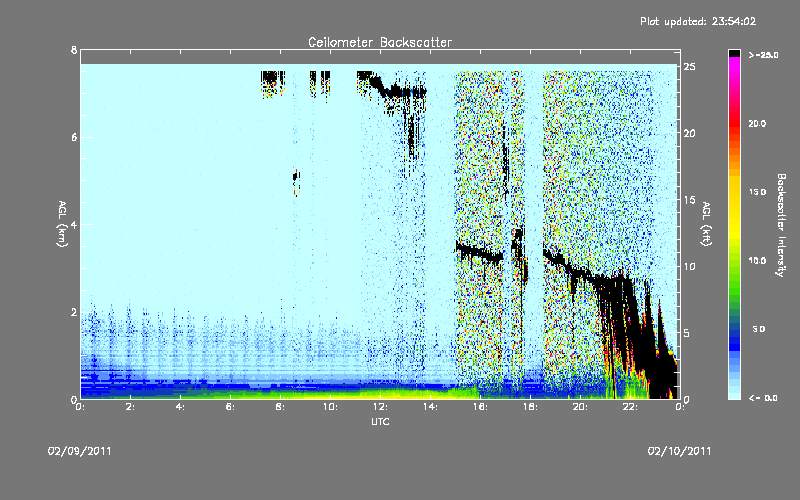Click the 'Backscatter Intensity' colorbar label

[x=781, y=225]
